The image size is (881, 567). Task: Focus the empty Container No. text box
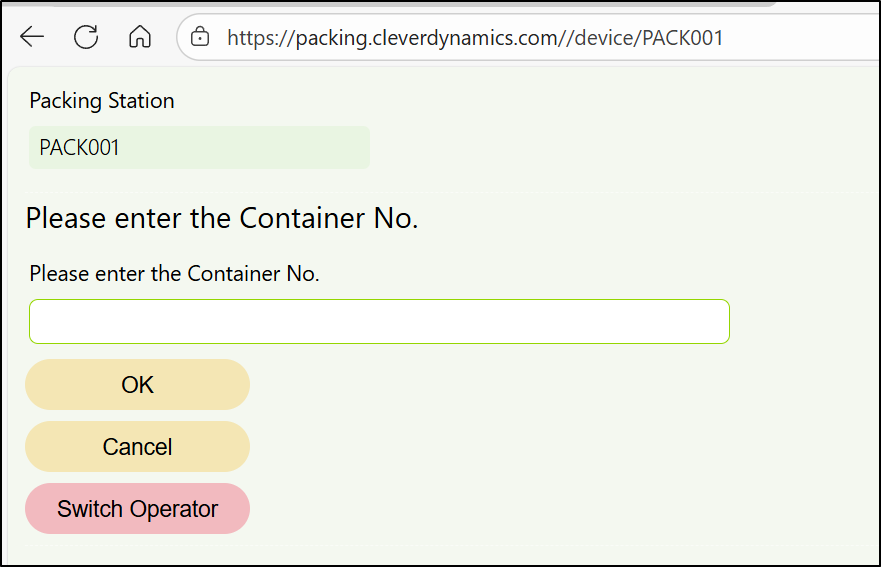[379, 321]
